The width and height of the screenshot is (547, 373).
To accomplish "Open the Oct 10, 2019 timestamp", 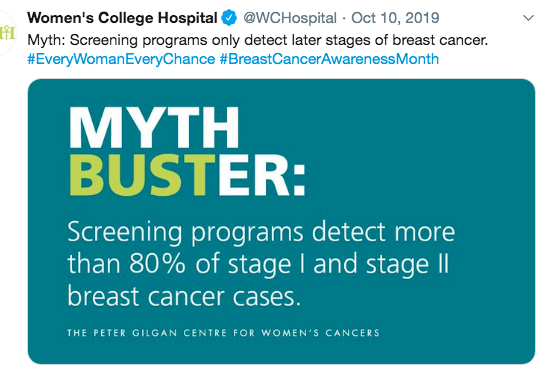I will coord(395,18).
